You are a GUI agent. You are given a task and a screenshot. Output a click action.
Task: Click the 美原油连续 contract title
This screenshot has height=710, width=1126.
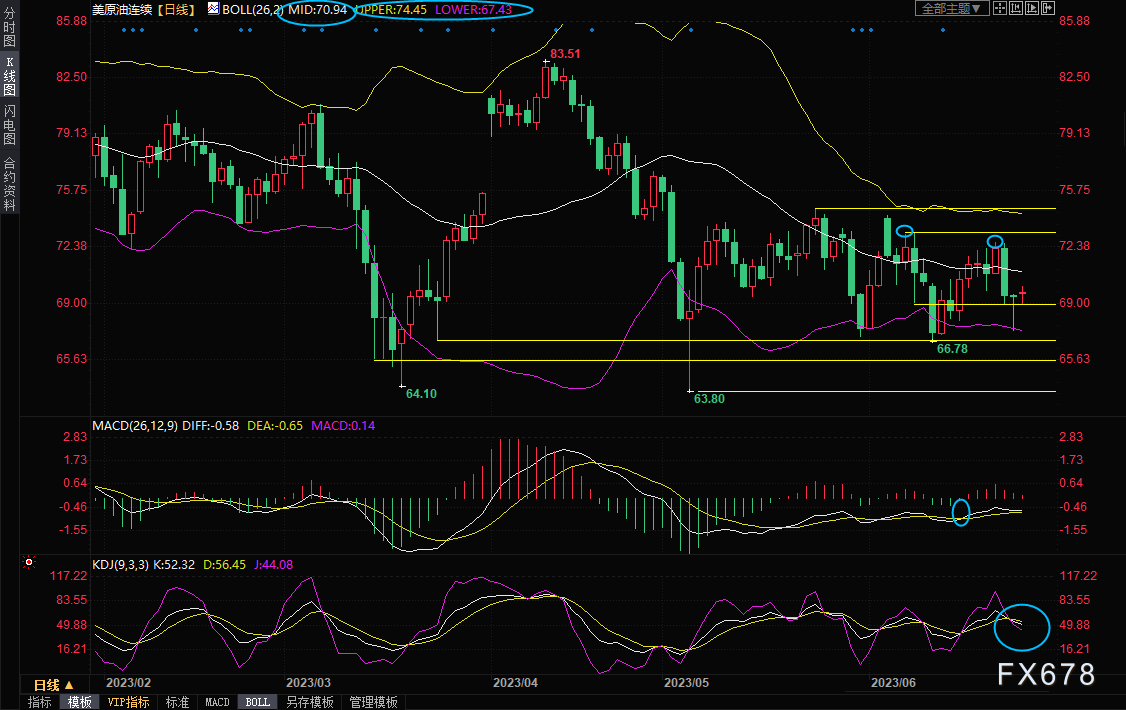(123, 9)
